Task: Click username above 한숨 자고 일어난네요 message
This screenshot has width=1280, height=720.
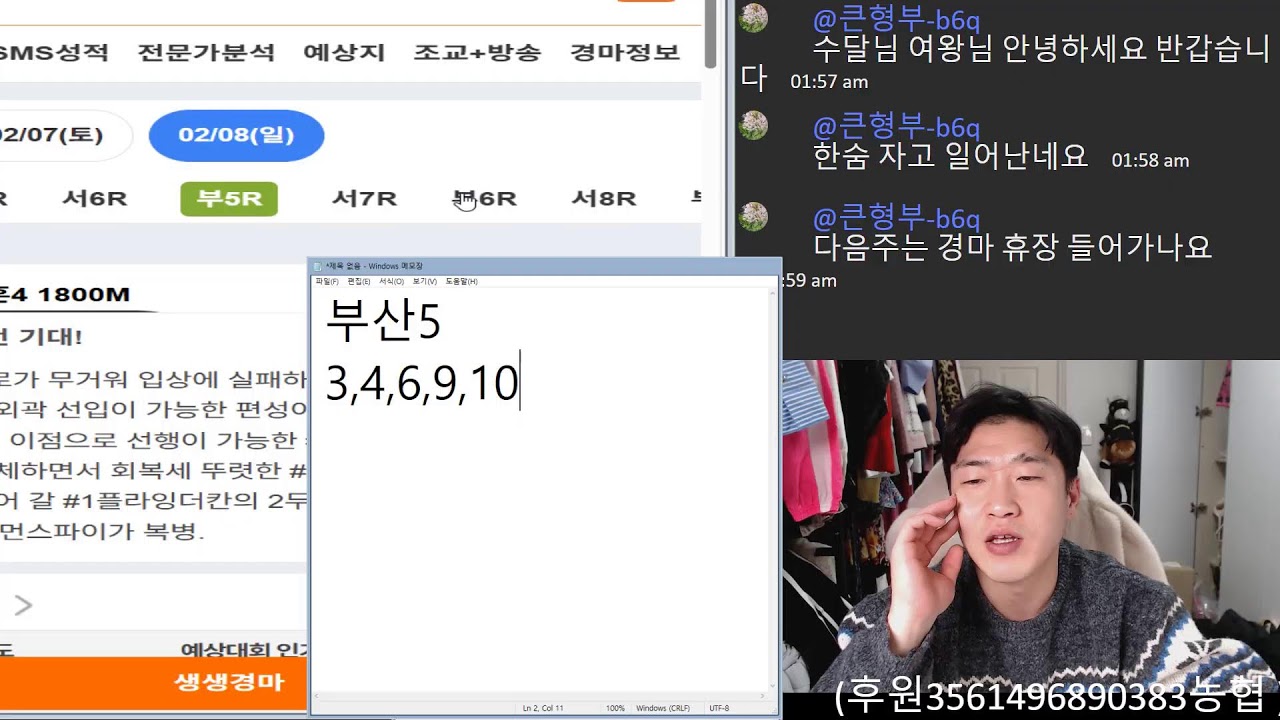Action: [x=896, y=128]
